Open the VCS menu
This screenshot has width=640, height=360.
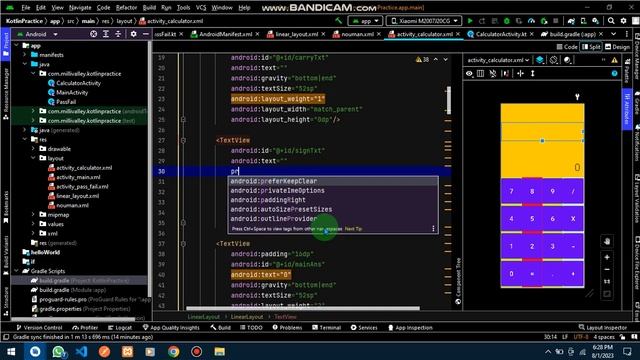pos(201,8)
